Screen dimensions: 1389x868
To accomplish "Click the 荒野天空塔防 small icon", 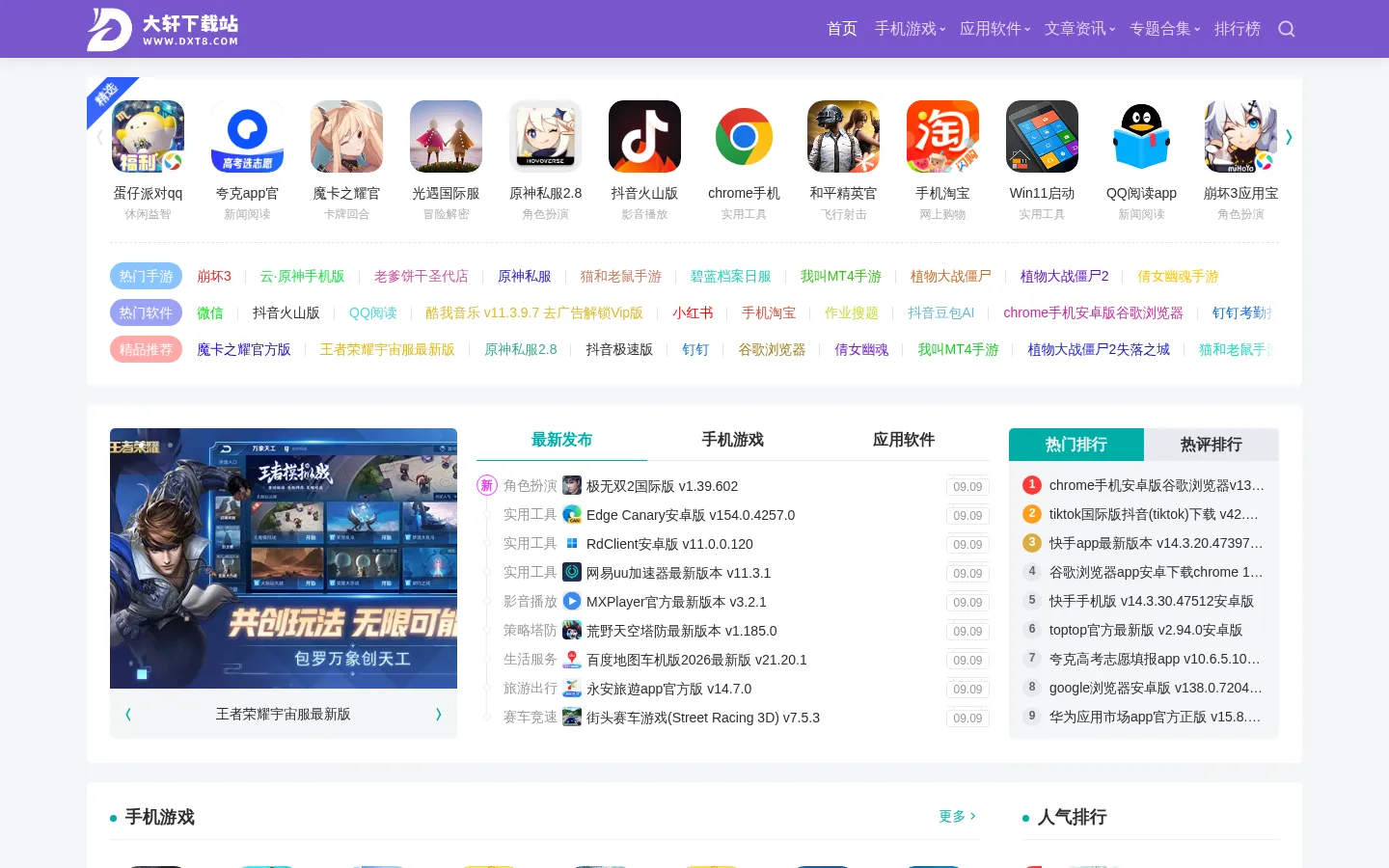I will pos(572,630).
